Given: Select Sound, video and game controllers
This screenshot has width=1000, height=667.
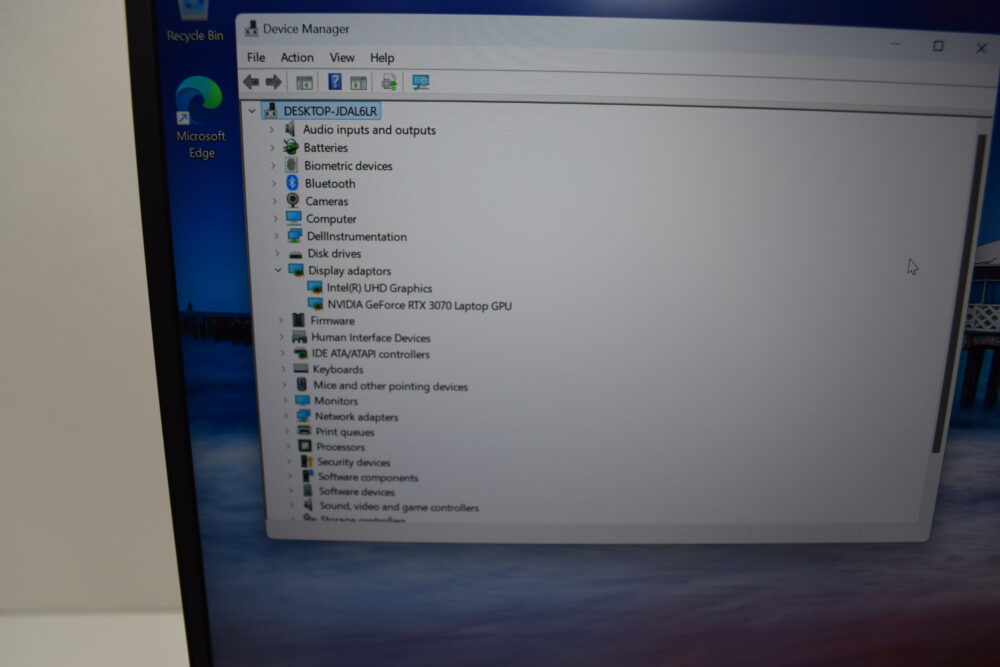Looking at the screenshot, I should click(399, 507).
